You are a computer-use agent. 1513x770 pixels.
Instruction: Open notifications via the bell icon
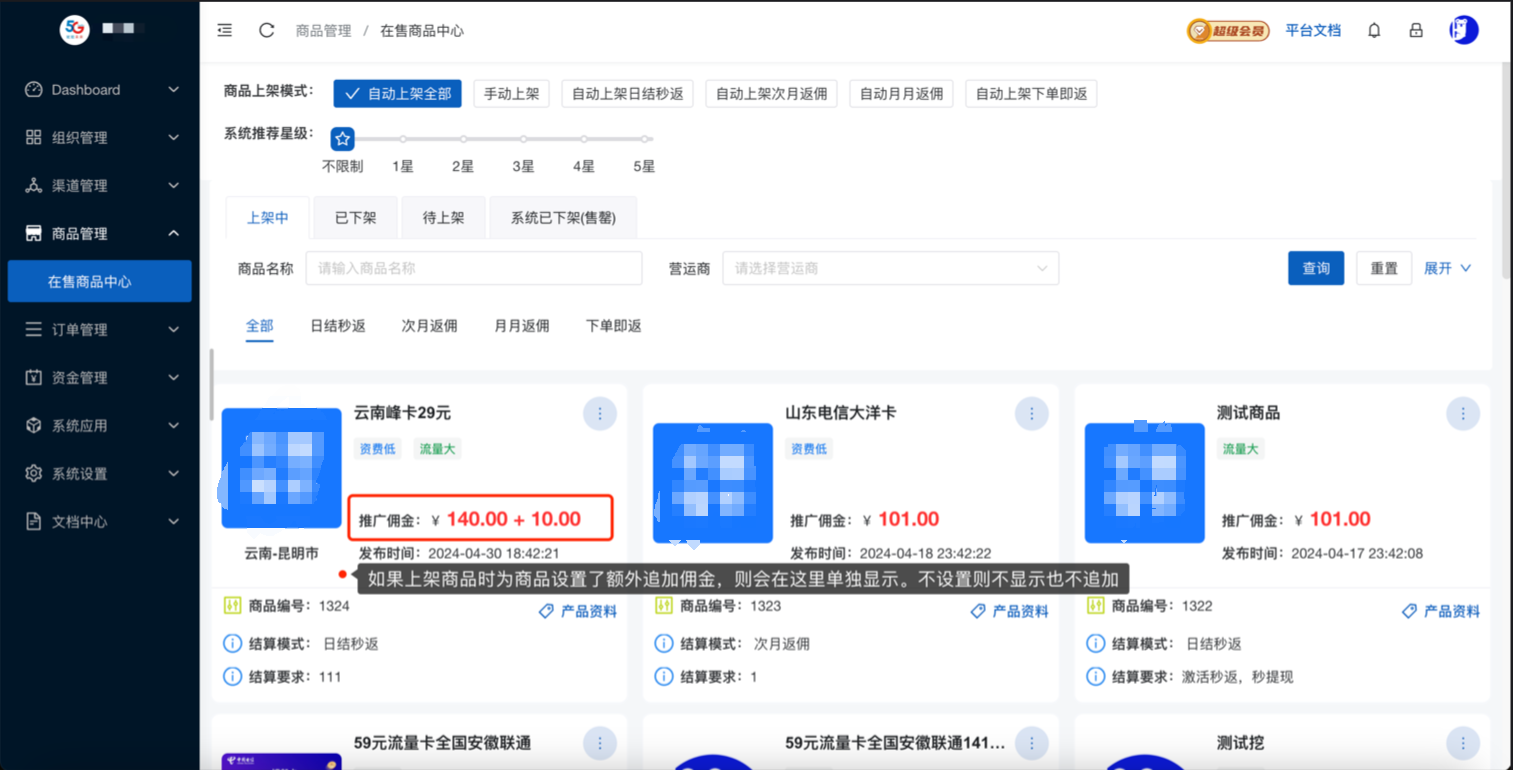[x=1374, y=30]
